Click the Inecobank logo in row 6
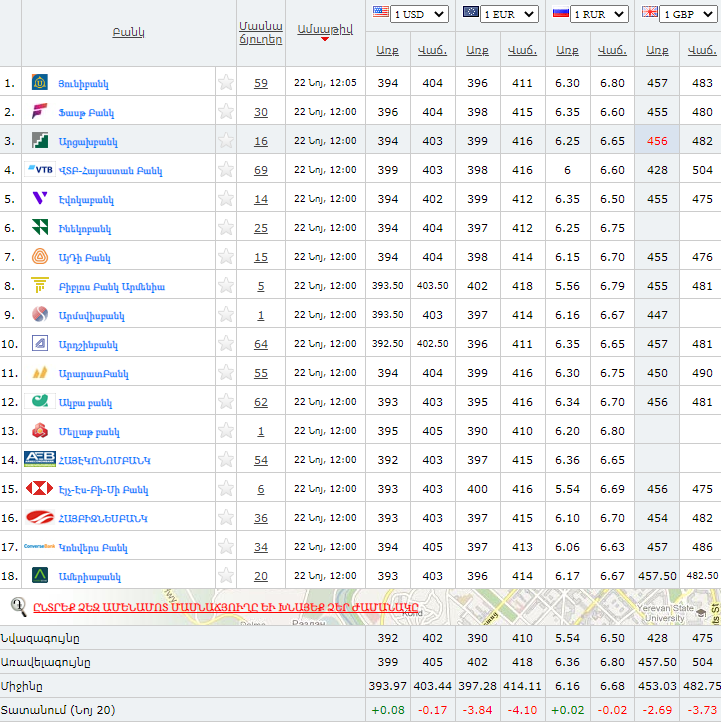The width and height of the screenshot is (721, 723). [x=40, y=228]
